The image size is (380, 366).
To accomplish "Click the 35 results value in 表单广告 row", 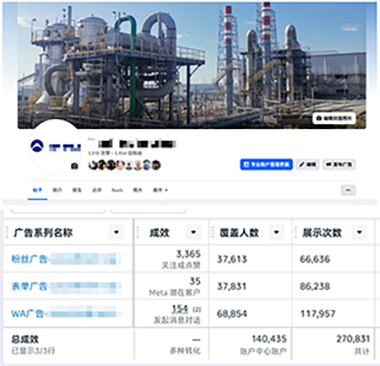I will click(195, 281).
